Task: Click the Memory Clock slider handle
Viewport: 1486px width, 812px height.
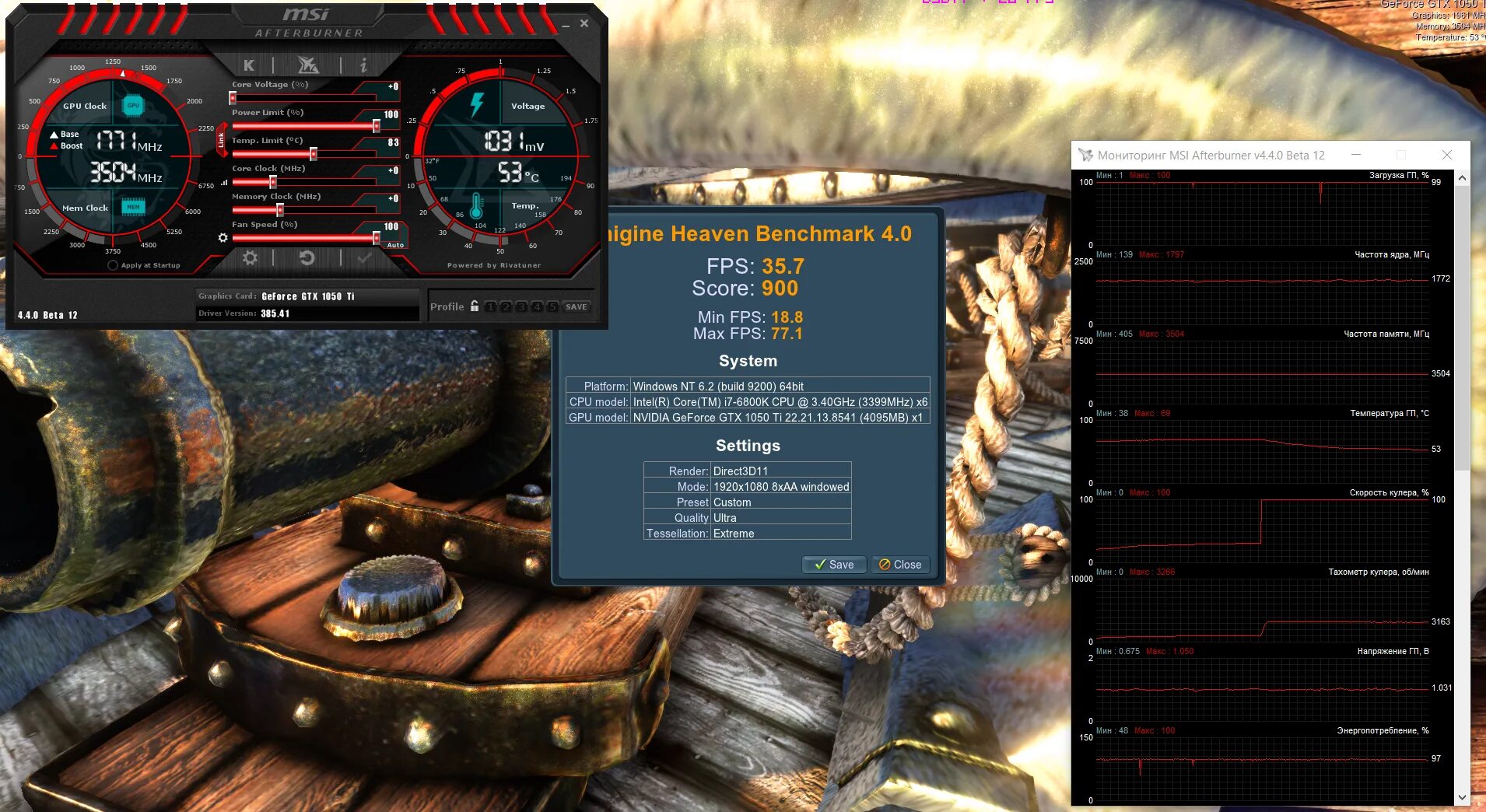Action: point(280,210)
